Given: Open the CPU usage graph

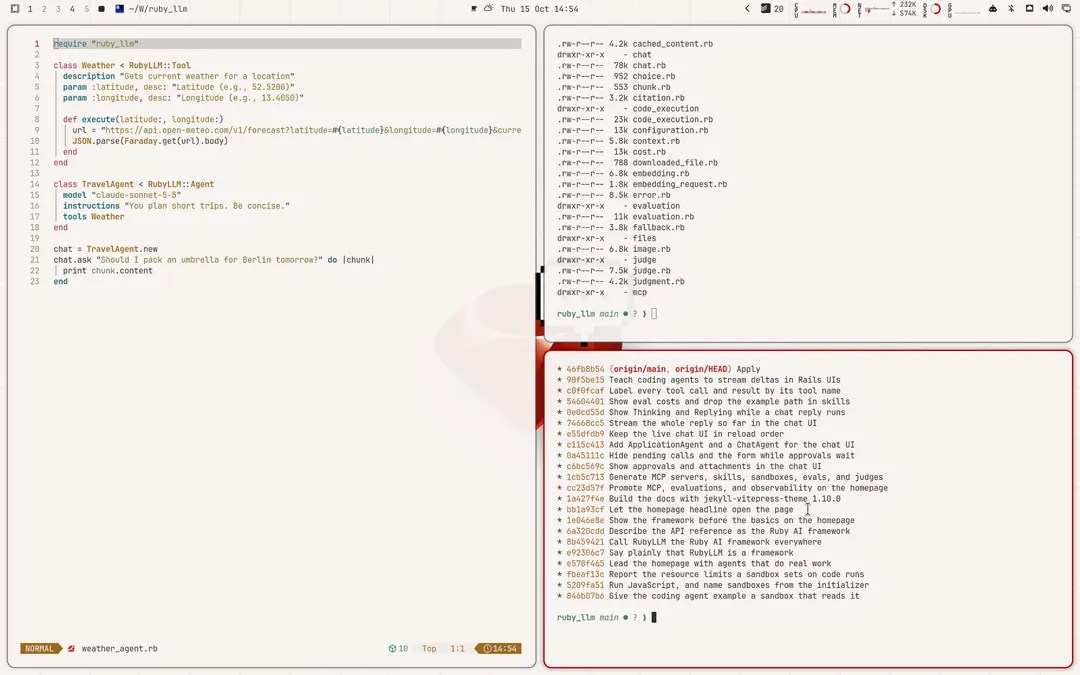Looking at the screenshot, I should coord(811,9).
